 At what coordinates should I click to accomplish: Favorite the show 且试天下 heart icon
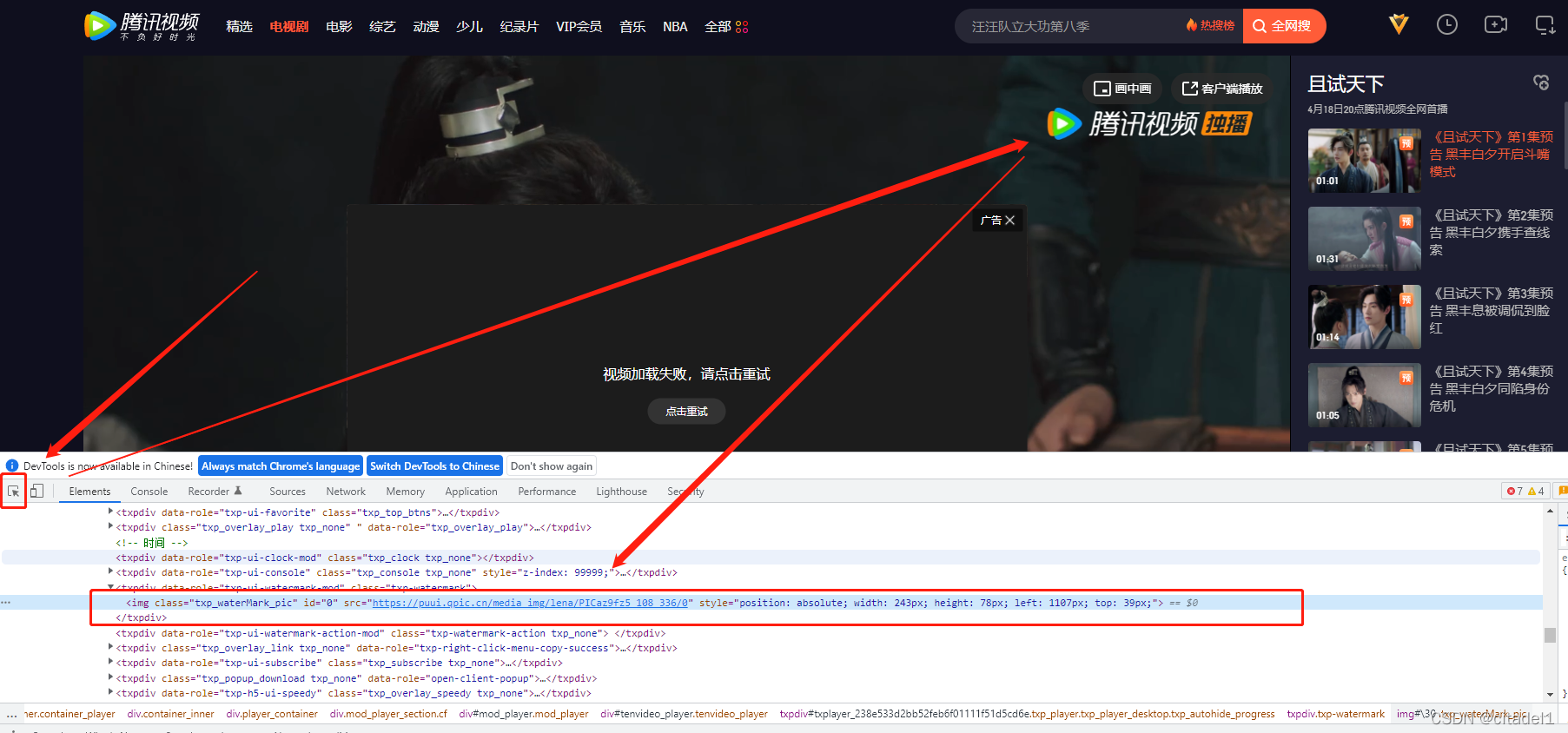1541,83
